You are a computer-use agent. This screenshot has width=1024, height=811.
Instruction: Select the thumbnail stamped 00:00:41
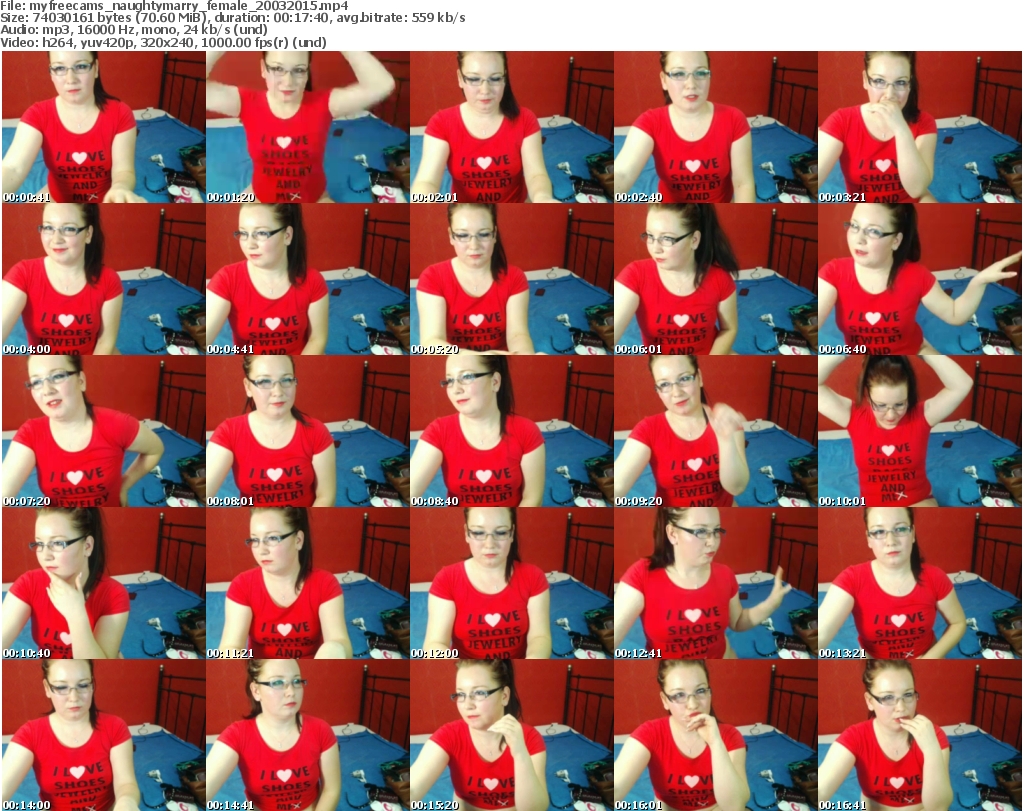point(104,127)
